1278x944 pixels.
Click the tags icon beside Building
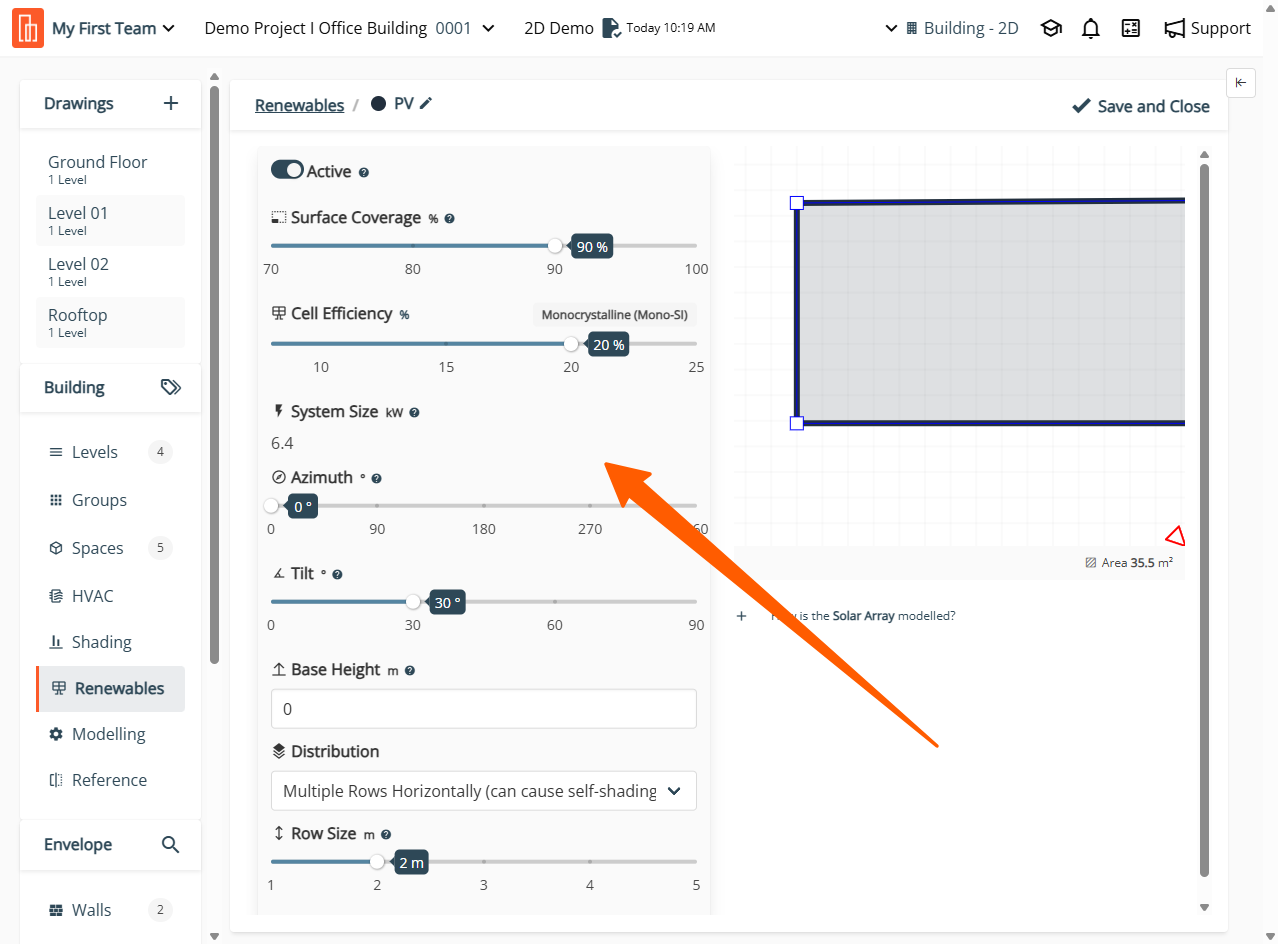171,387
